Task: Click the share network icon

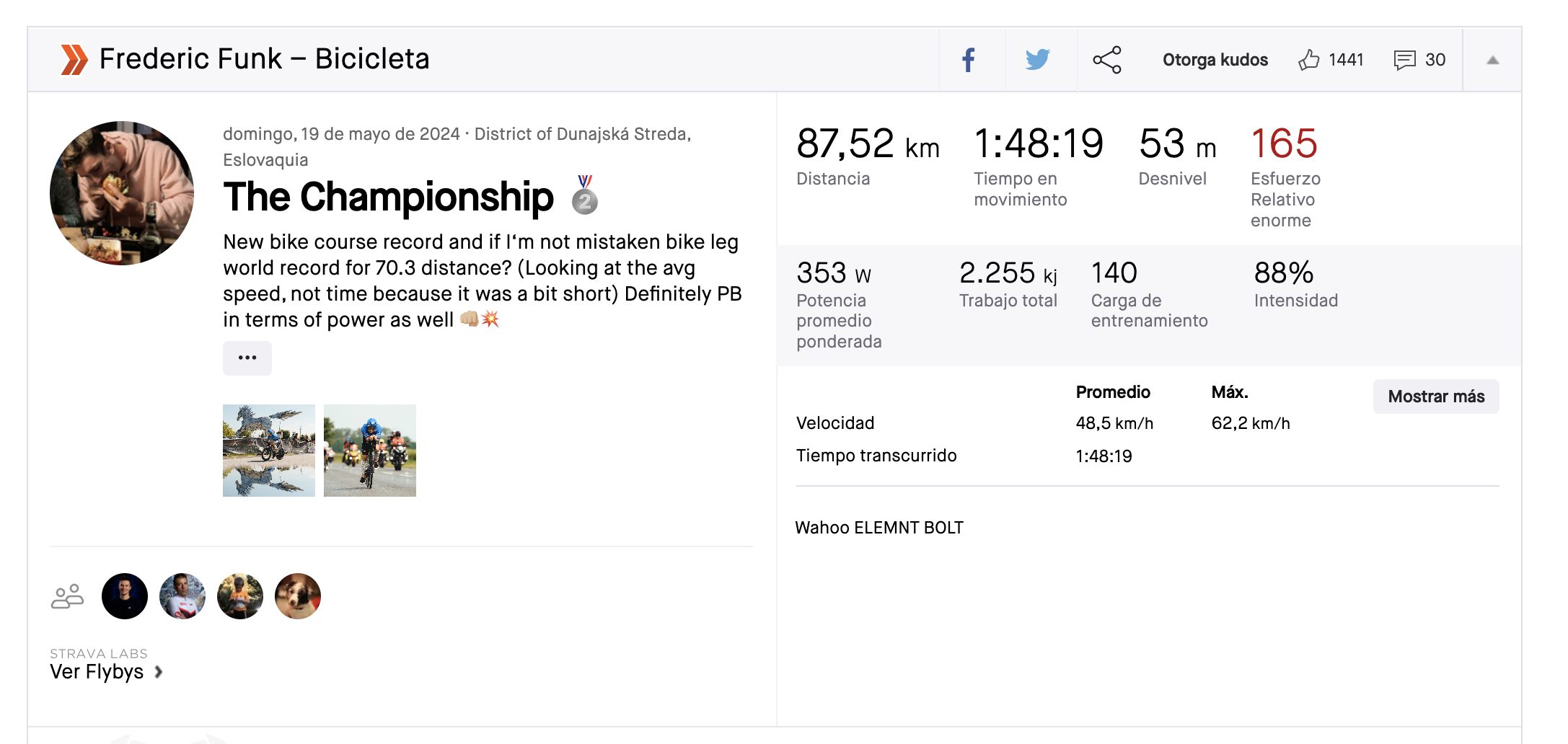Action: [x=1107, y=60]
